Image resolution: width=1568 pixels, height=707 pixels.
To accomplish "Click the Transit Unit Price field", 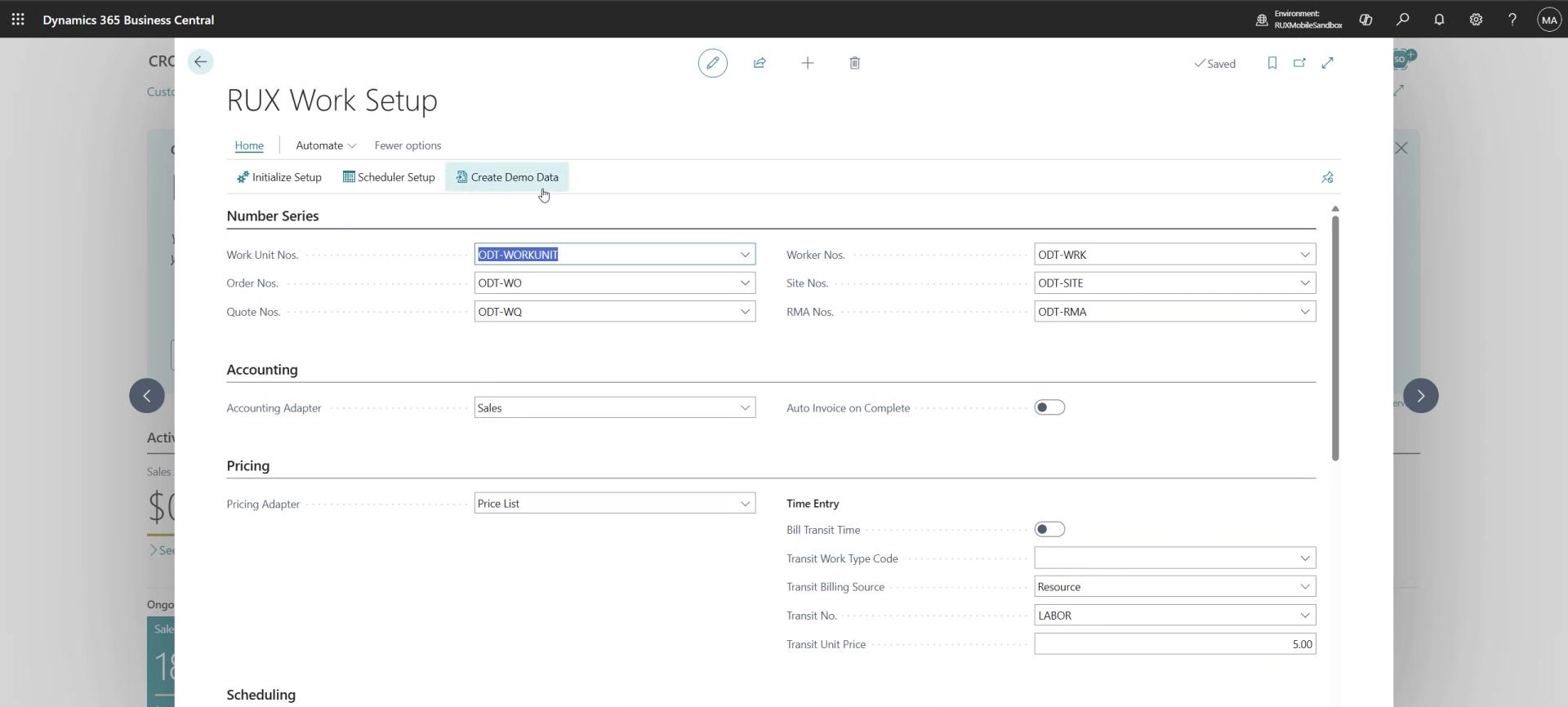I will 1175,644.
